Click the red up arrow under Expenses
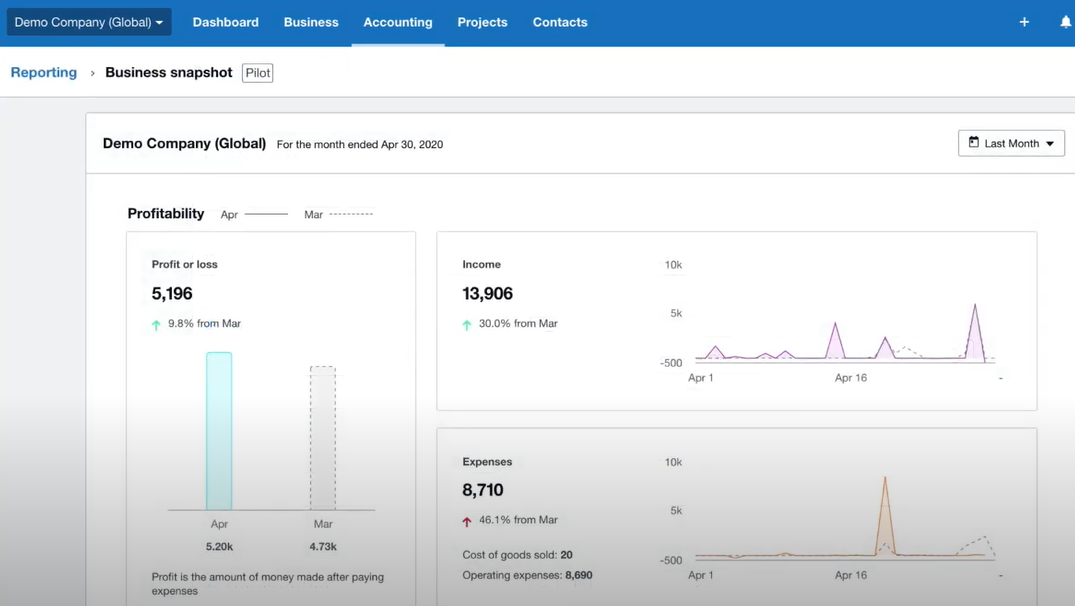Viewport: 1075px width, 606px height. [467, 521]
